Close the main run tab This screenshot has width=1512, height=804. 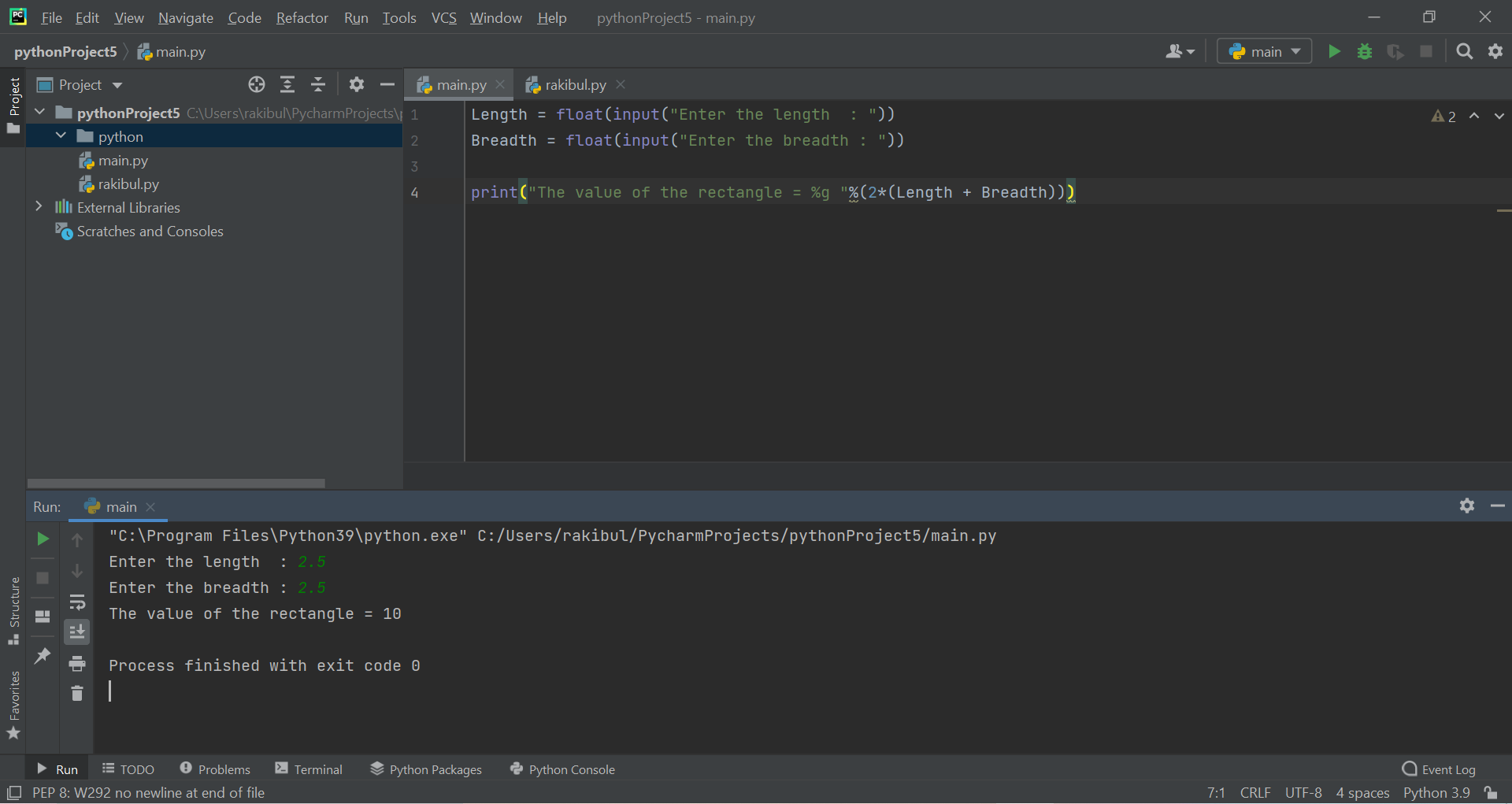coord(150,507)
